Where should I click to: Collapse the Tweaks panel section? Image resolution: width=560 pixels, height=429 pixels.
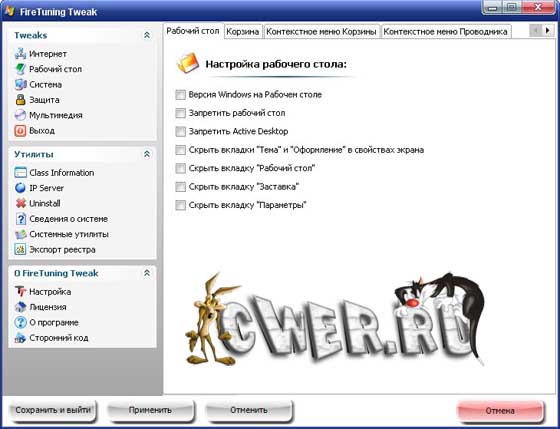pos(147,35)
